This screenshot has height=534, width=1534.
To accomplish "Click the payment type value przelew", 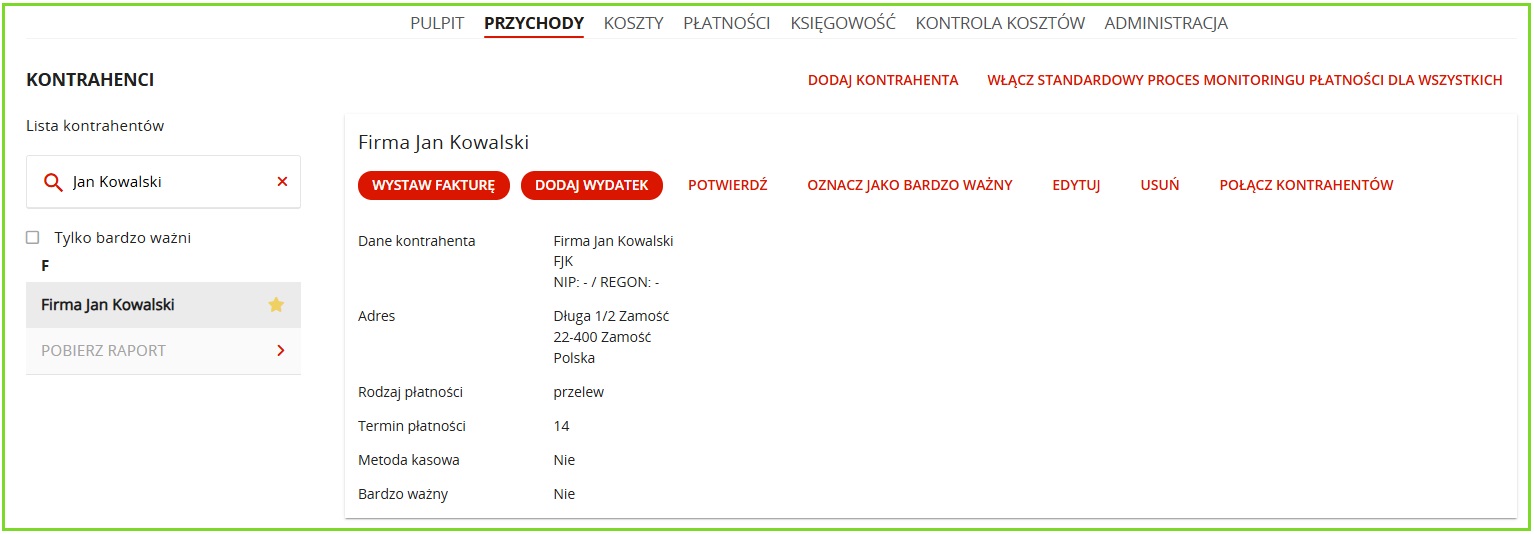I will (578, 392).
